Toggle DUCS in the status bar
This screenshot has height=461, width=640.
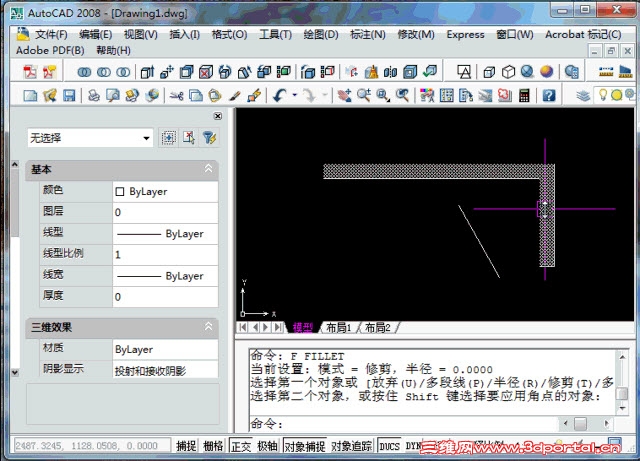pos(389,446)
